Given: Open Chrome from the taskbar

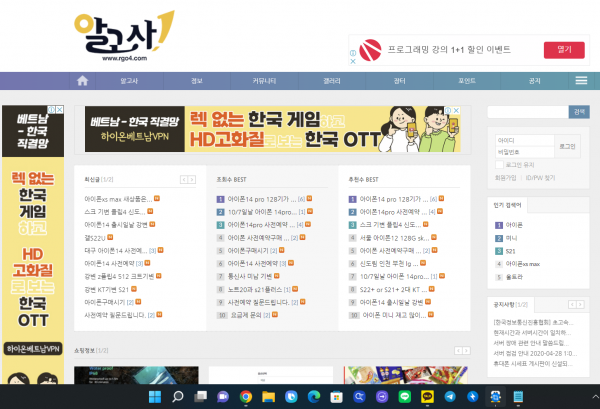Looking at the screenshot, I should coord(245,397).
